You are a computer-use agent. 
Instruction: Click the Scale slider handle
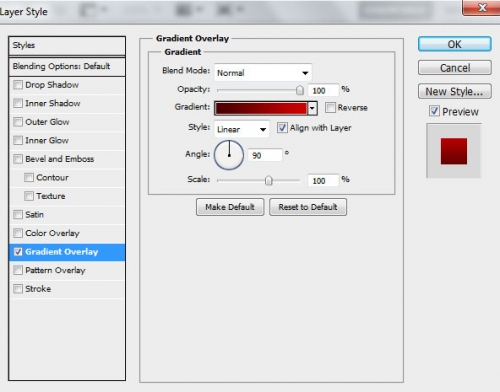click(x=268, y=180)
